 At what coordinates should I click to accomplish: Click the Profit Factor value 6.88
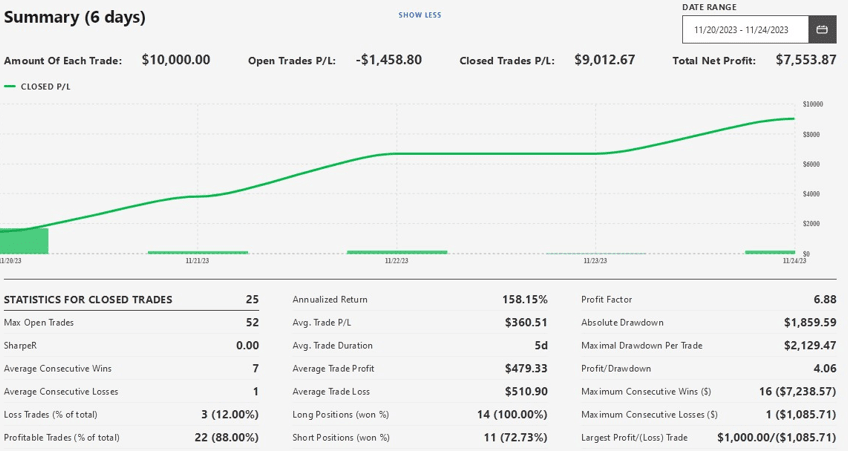click(824, 300)
